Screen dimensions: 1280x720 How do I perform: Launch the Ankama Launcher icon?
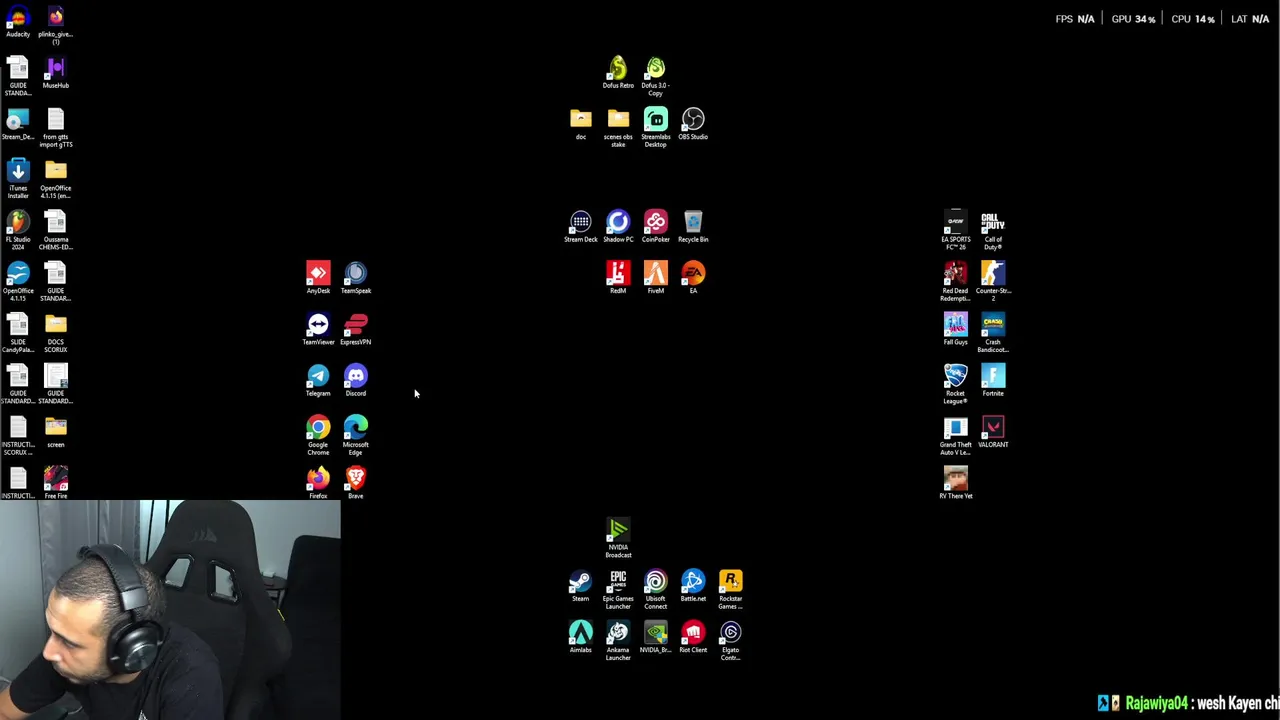click(618, 641)
